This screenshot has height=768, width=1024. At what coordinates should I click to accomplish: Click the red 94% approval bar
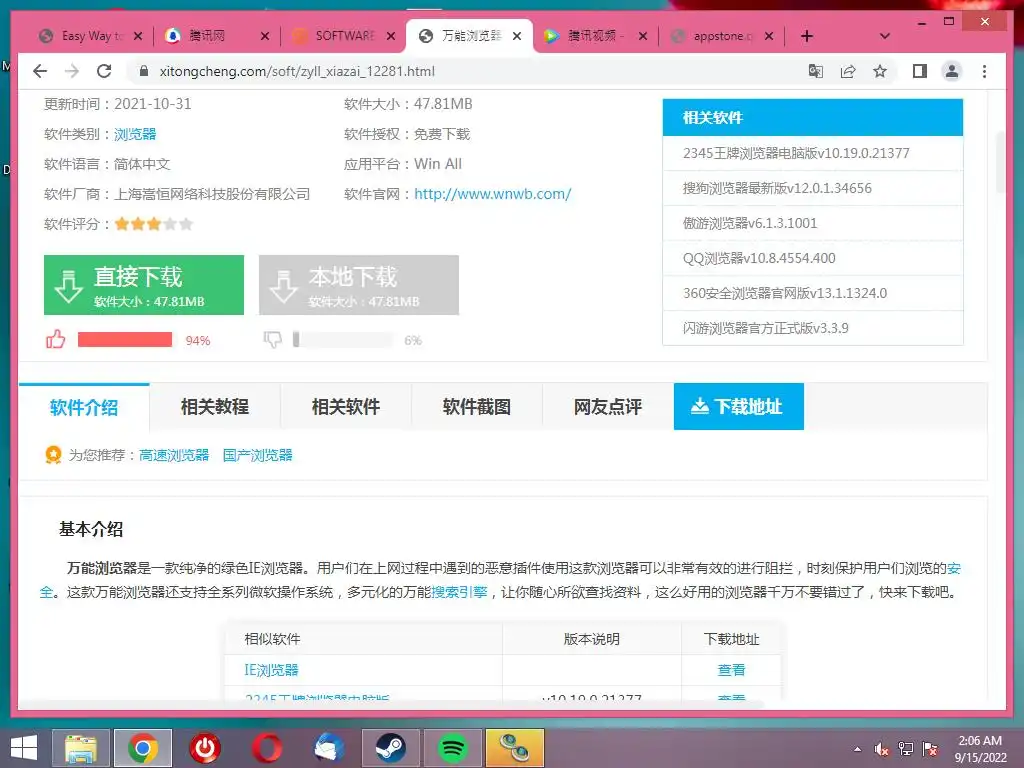[x=125, y=339]
